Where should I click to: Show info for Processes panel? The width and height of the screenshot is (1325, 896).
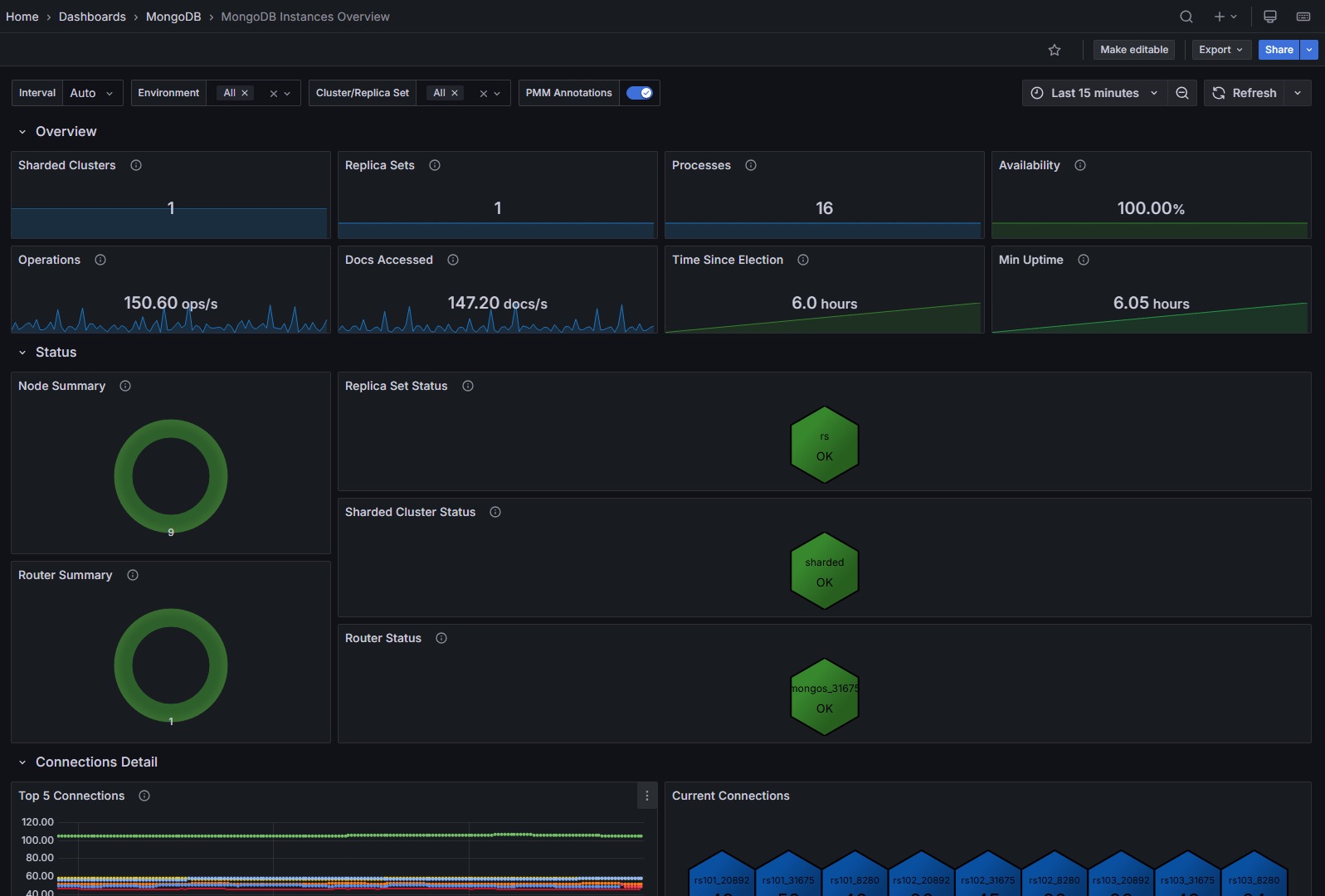pos(751,165)
